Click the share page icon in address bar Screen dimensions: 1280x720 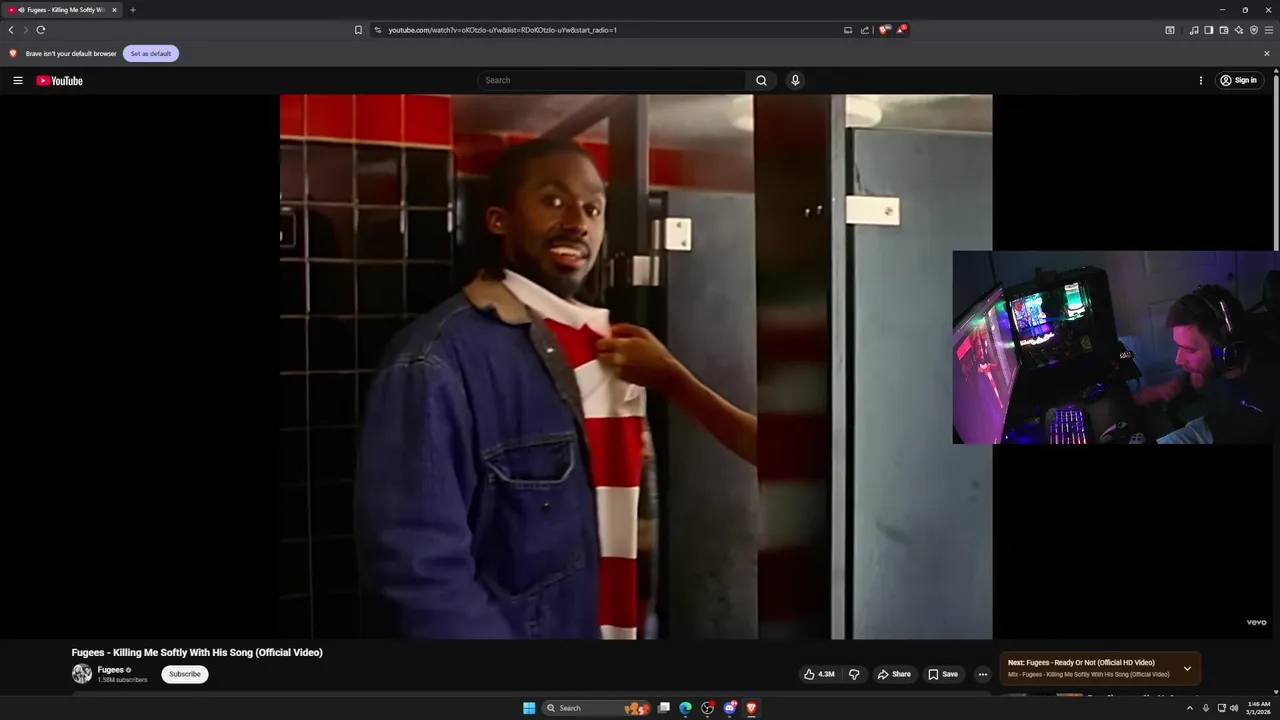(865, 30)
